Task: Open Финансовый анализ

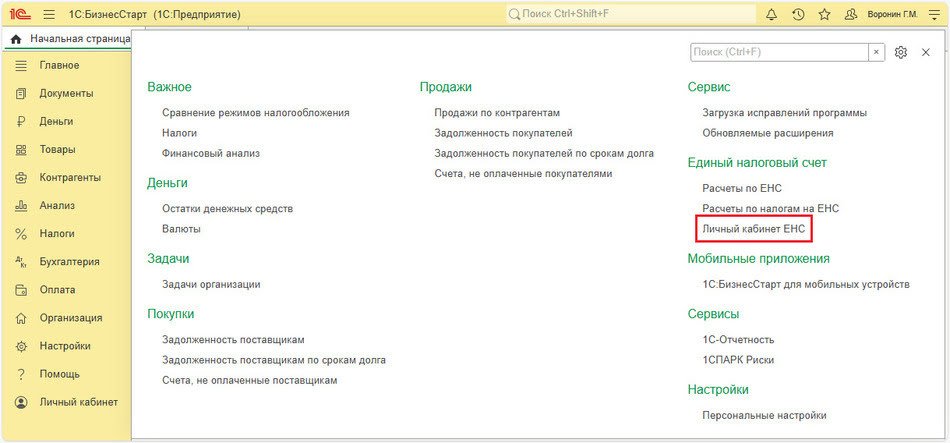Action: (211, 153)
